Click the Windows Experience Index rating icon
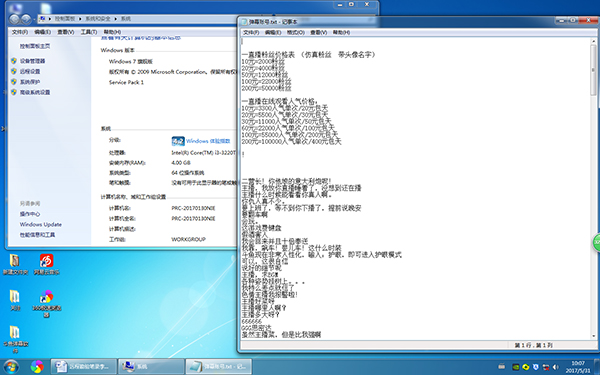This screenshot has height=375, width=600. click(178, 141)
